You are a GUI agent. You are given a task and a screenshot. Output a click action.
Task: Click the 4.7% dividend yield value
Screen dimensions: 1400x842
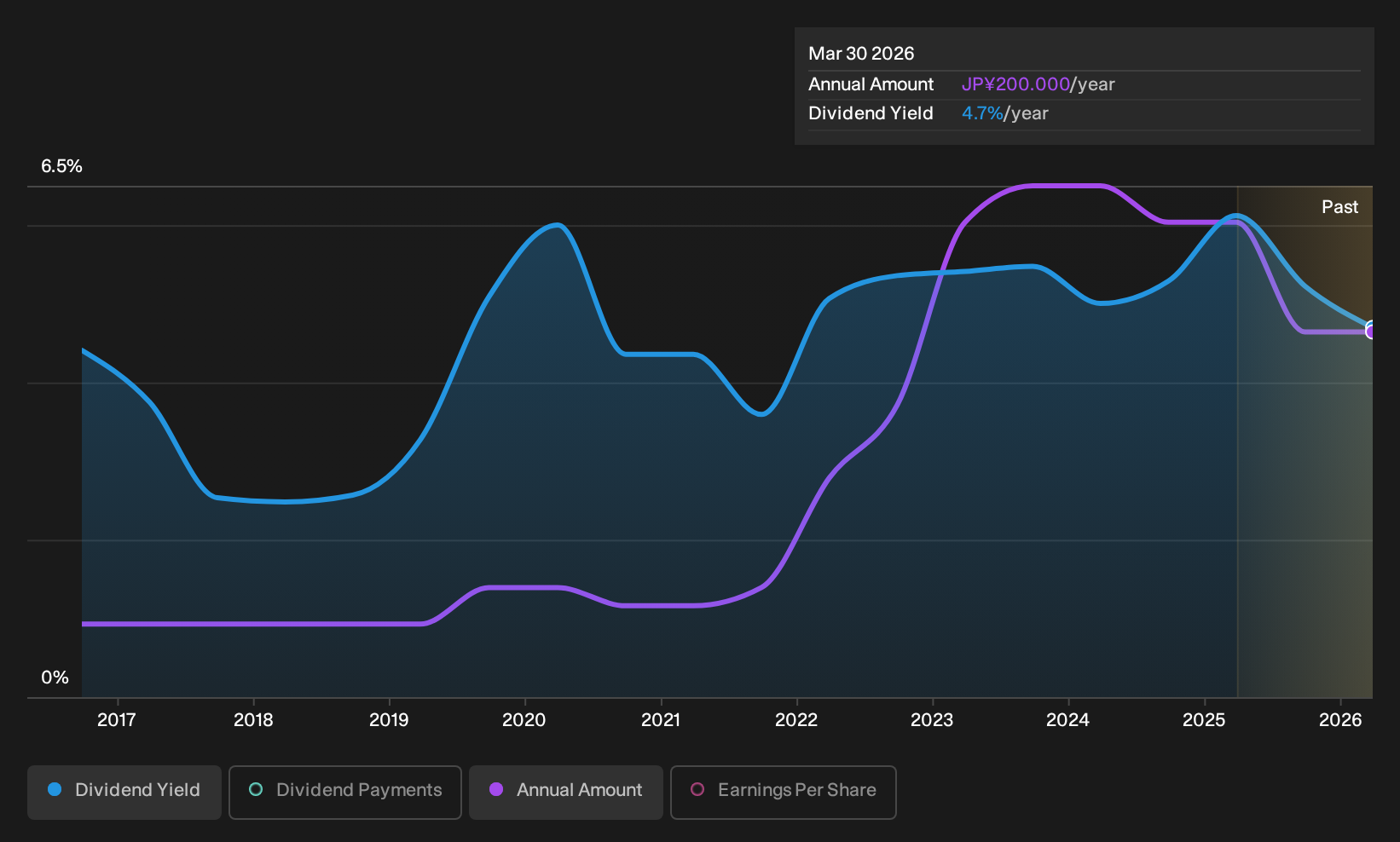pos(982,113)
